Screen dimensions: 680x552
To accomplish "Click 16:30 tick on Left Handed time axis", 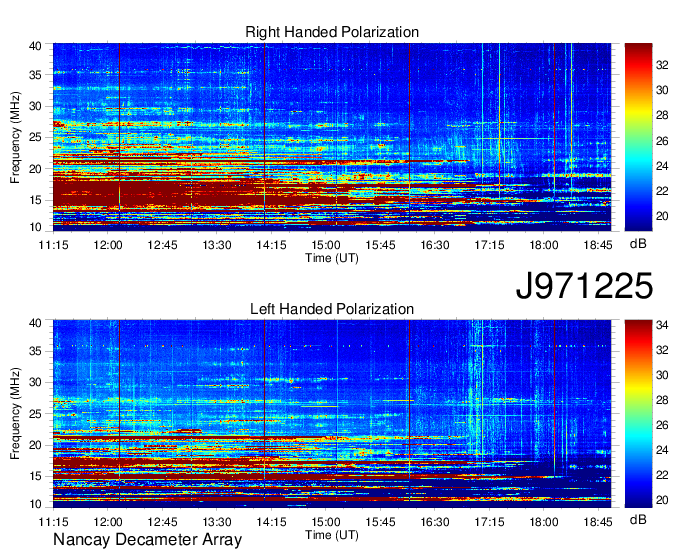I will (435, 522).
